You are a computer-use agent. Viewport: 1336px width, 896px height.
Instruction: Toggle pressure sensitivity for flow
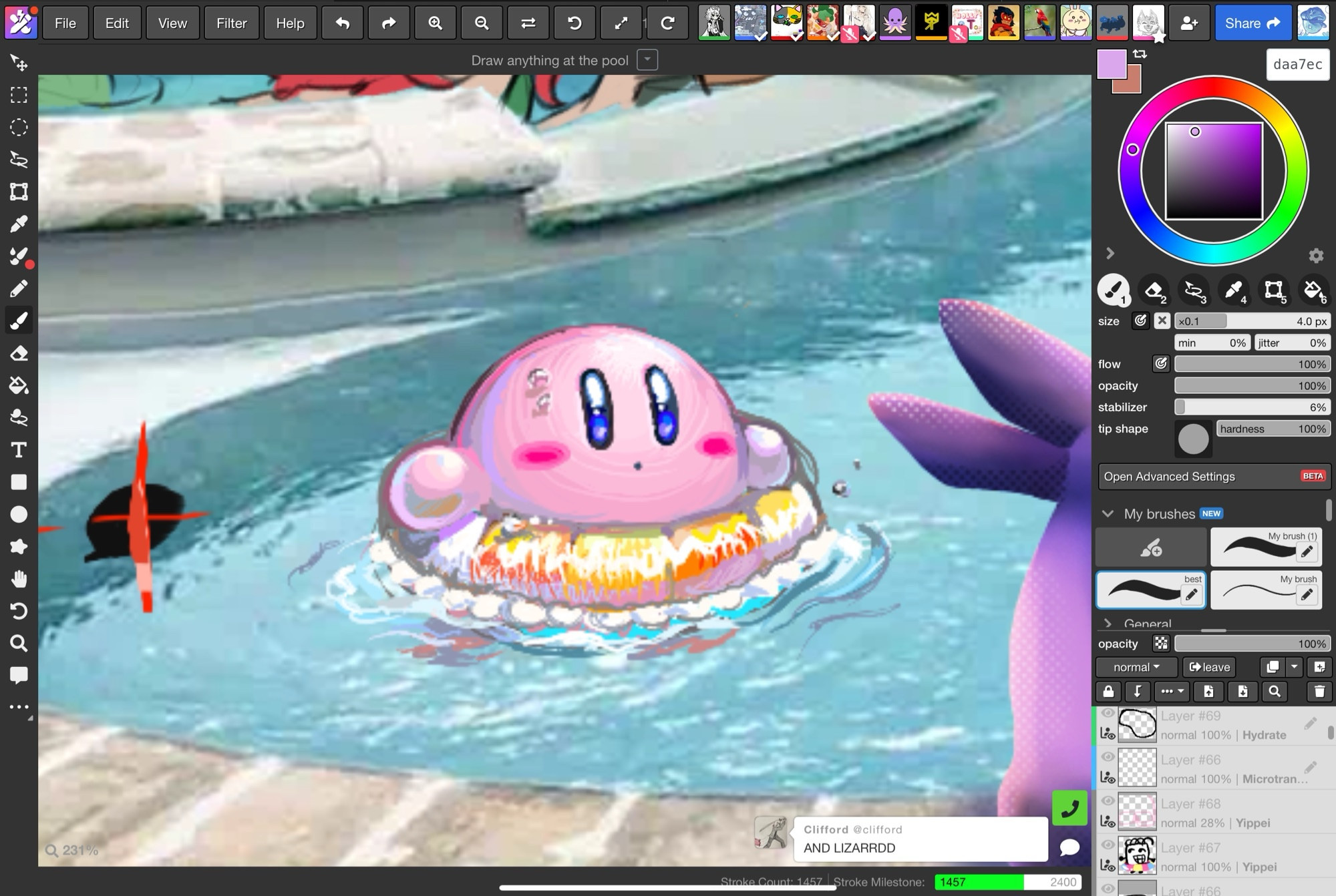click(x=1161, y=364)
